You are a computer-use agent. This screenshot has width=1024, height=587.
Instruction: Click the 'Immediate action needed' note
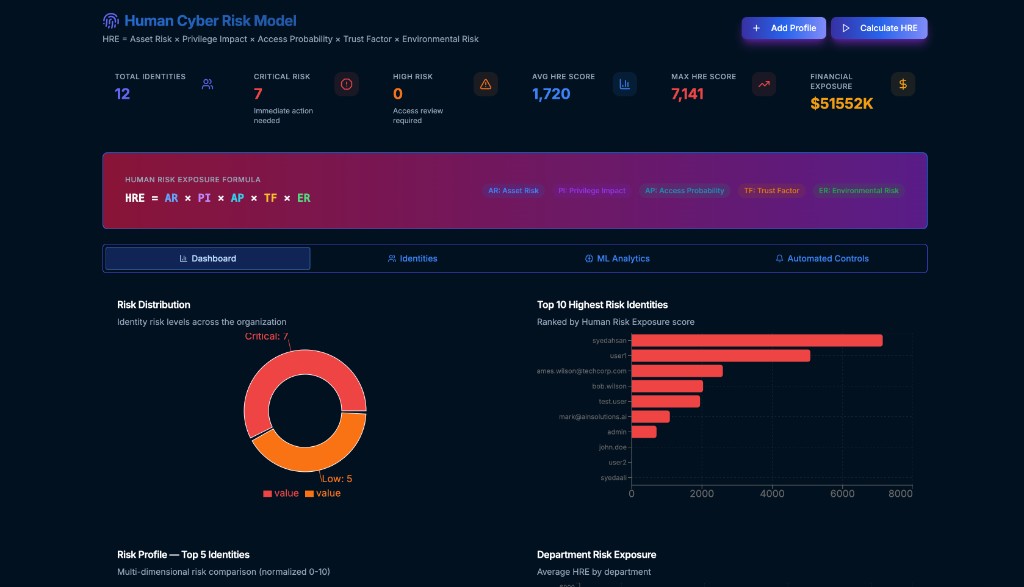283,116
